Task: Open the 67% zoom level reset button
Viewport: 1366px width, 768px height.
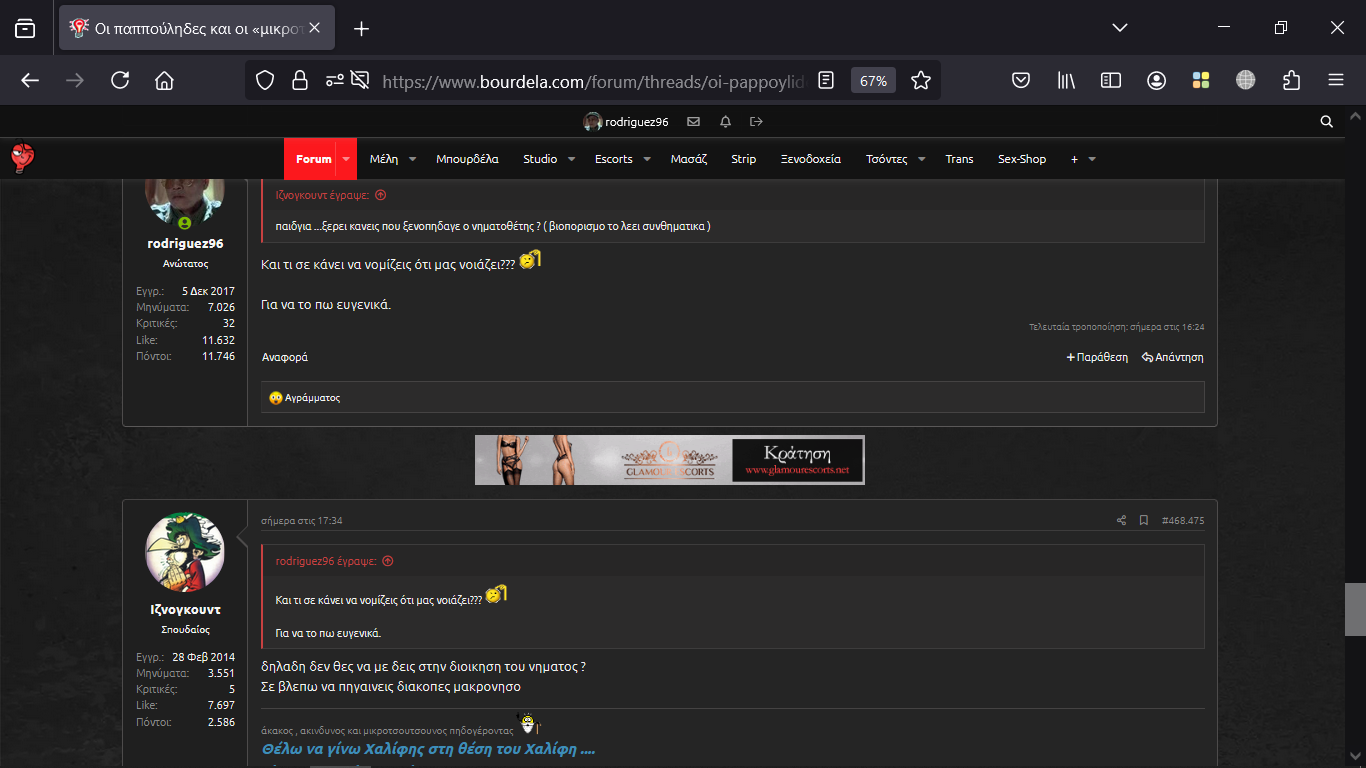Action: [873, 81]
